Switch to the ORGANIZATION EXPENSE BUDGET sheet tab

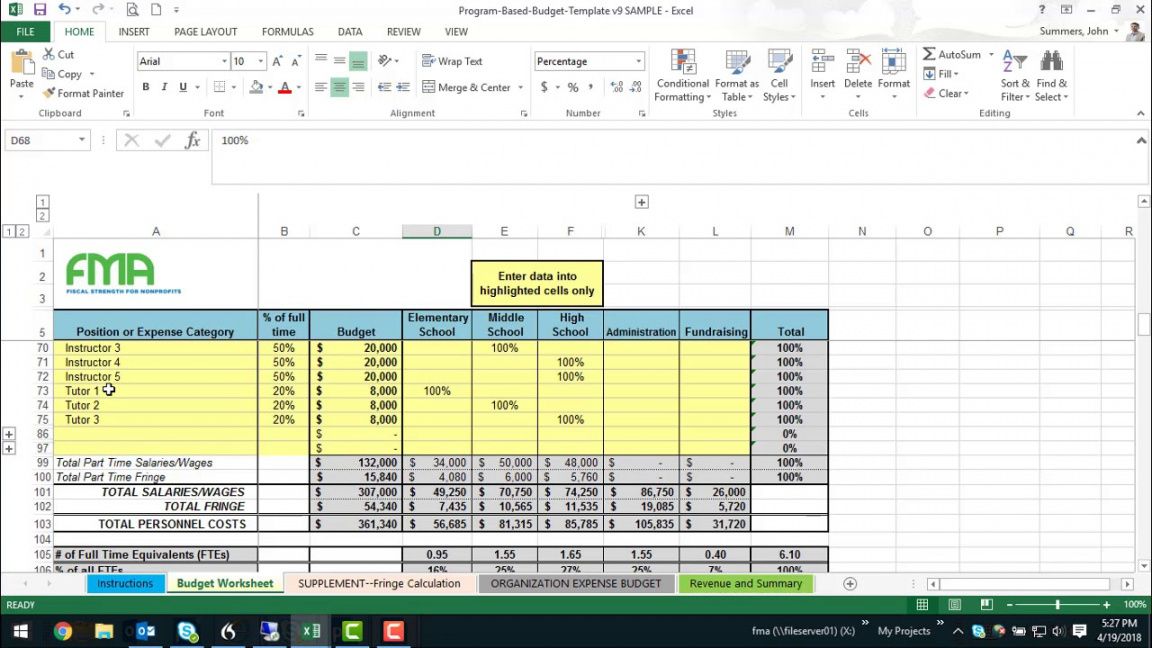pos(575,584)
